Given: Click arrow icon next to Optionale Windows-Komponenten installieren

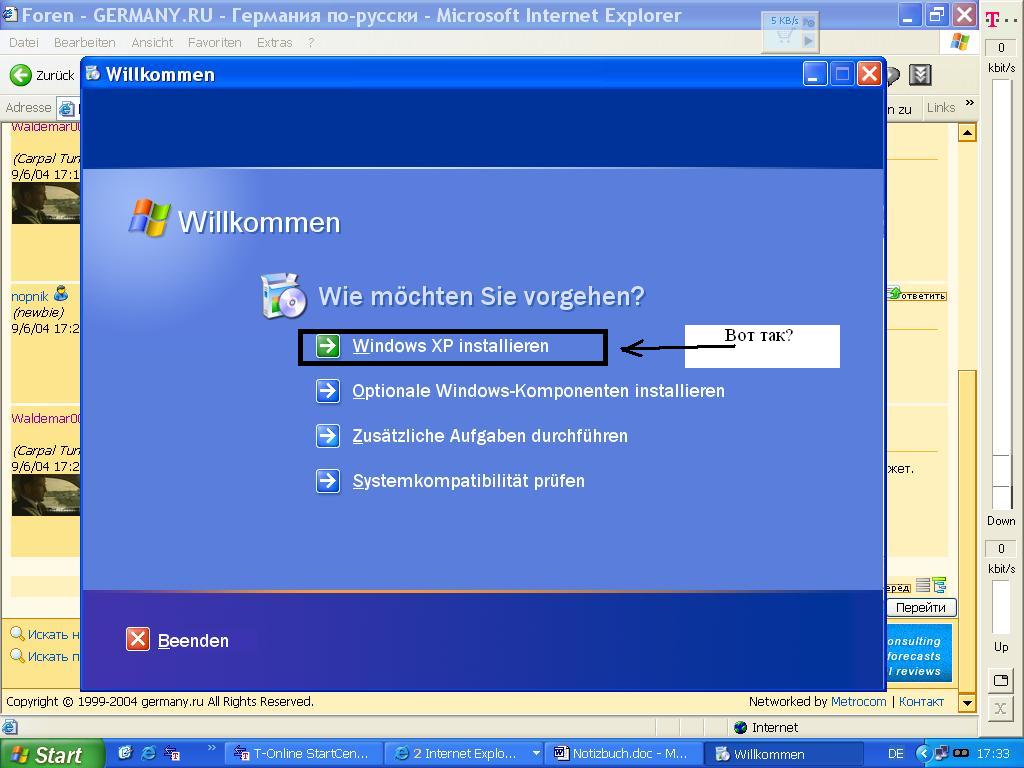Looking at the screenshot, I should [x=328, y=391].
